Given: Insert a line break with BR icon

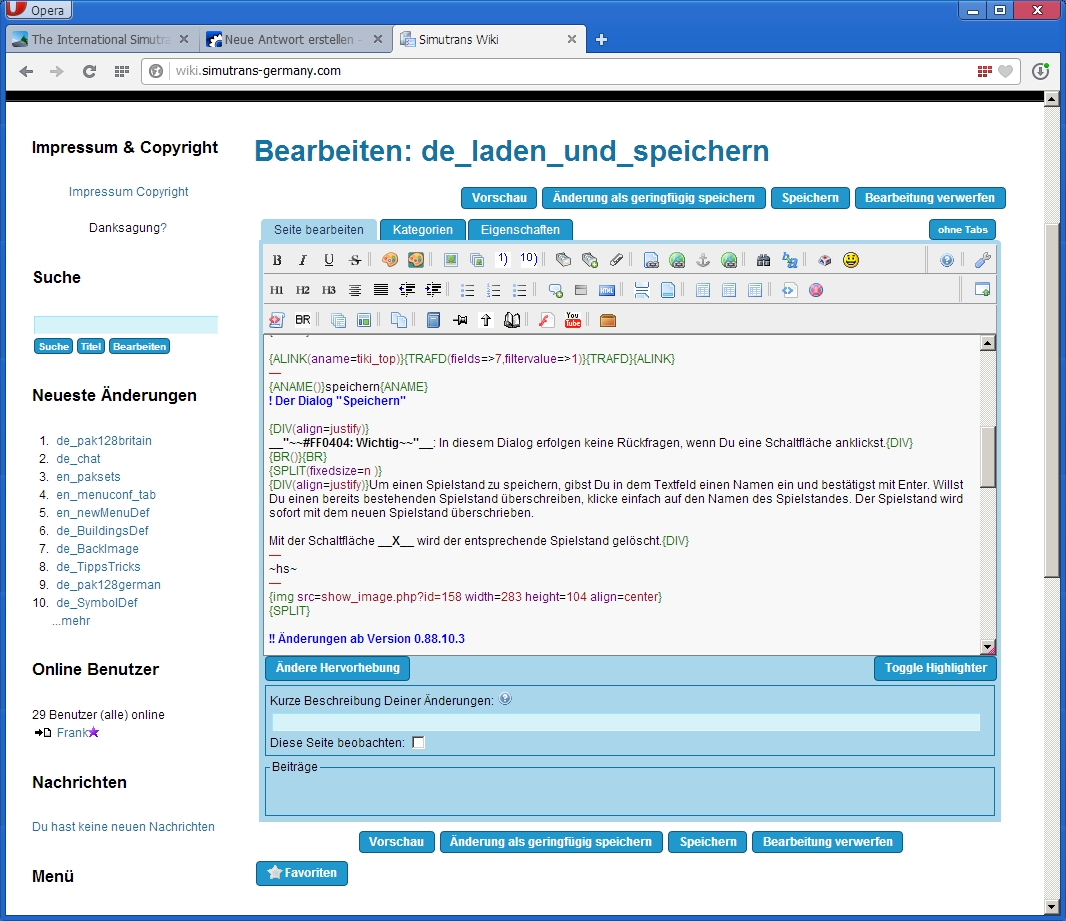Looking at the screenshot, I should (x=303, y=320).
